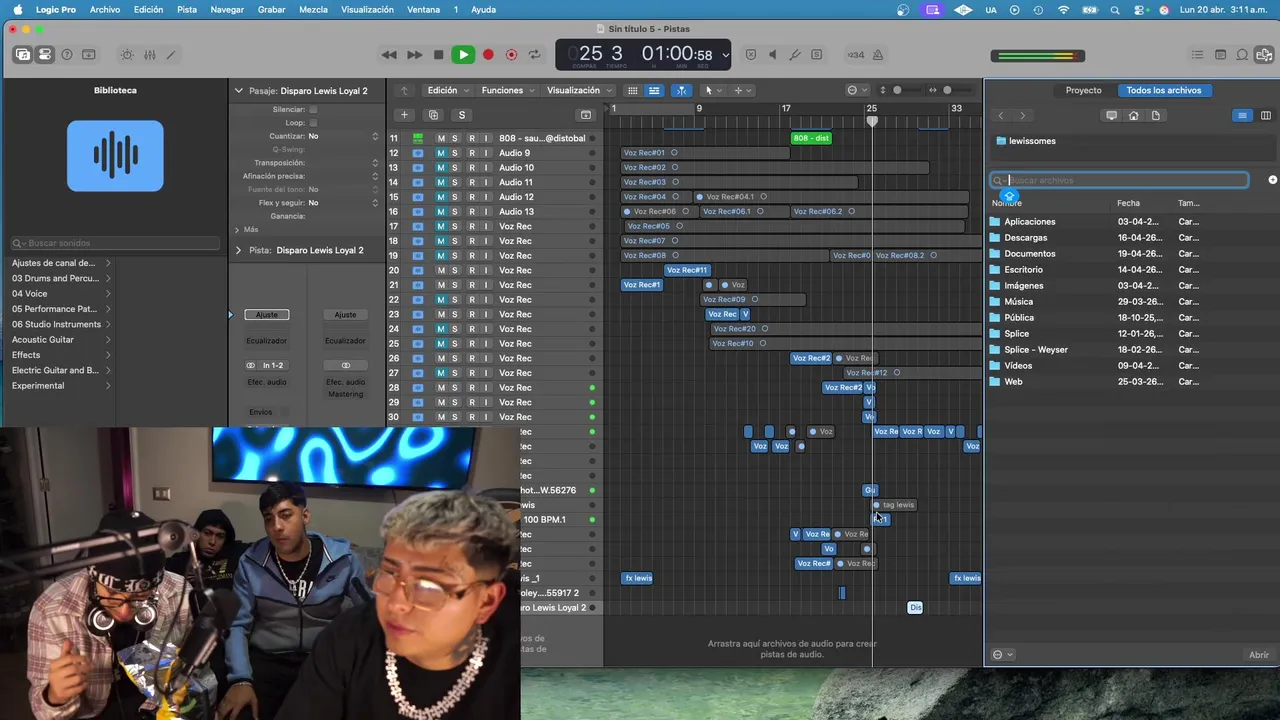Click the Buscar sonidos library search field

click(x=116, y=243)
